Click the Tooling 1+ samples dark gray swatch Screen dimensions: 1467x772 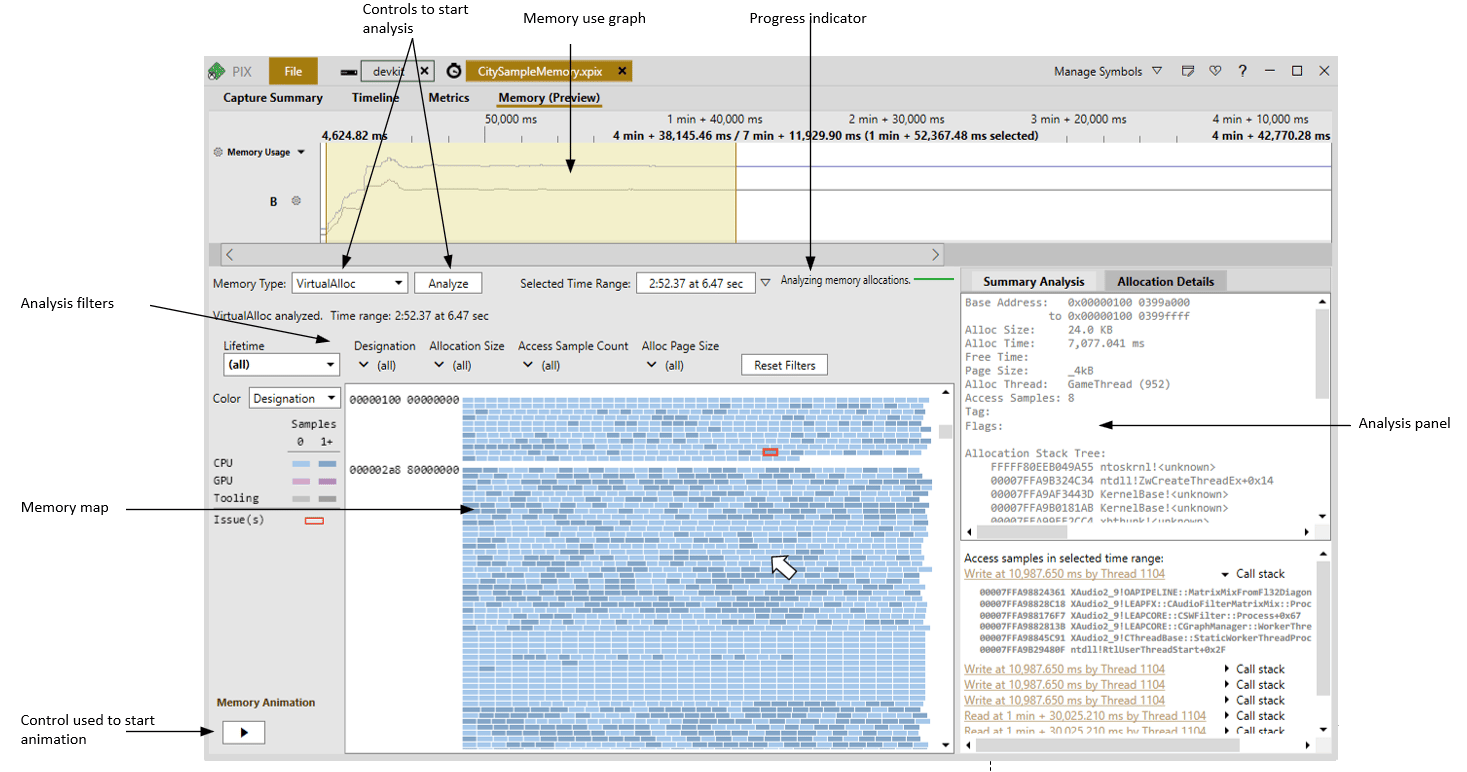coord(327,498)
